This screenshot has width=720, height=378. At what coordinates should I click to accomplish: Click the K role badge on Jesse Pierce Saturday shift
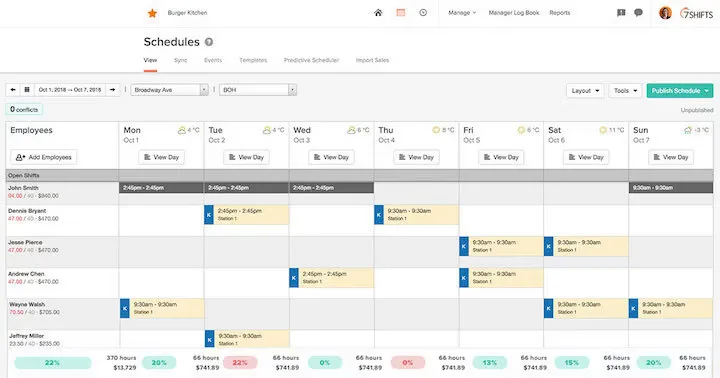(x=549, y=246)
